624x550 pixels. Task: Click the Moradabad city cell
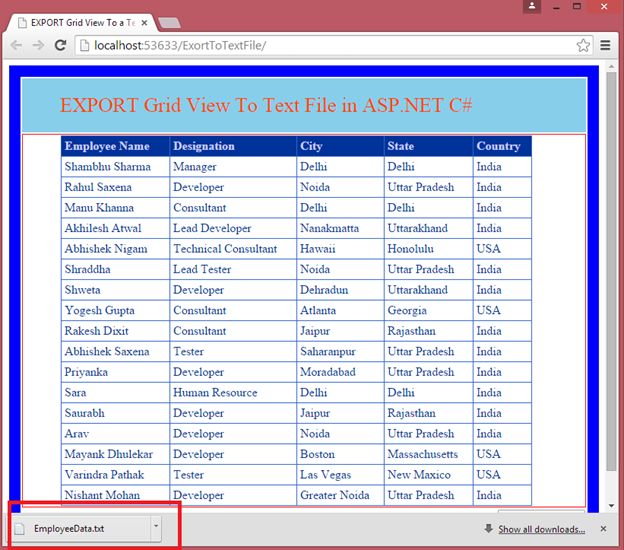click(341, 372)
